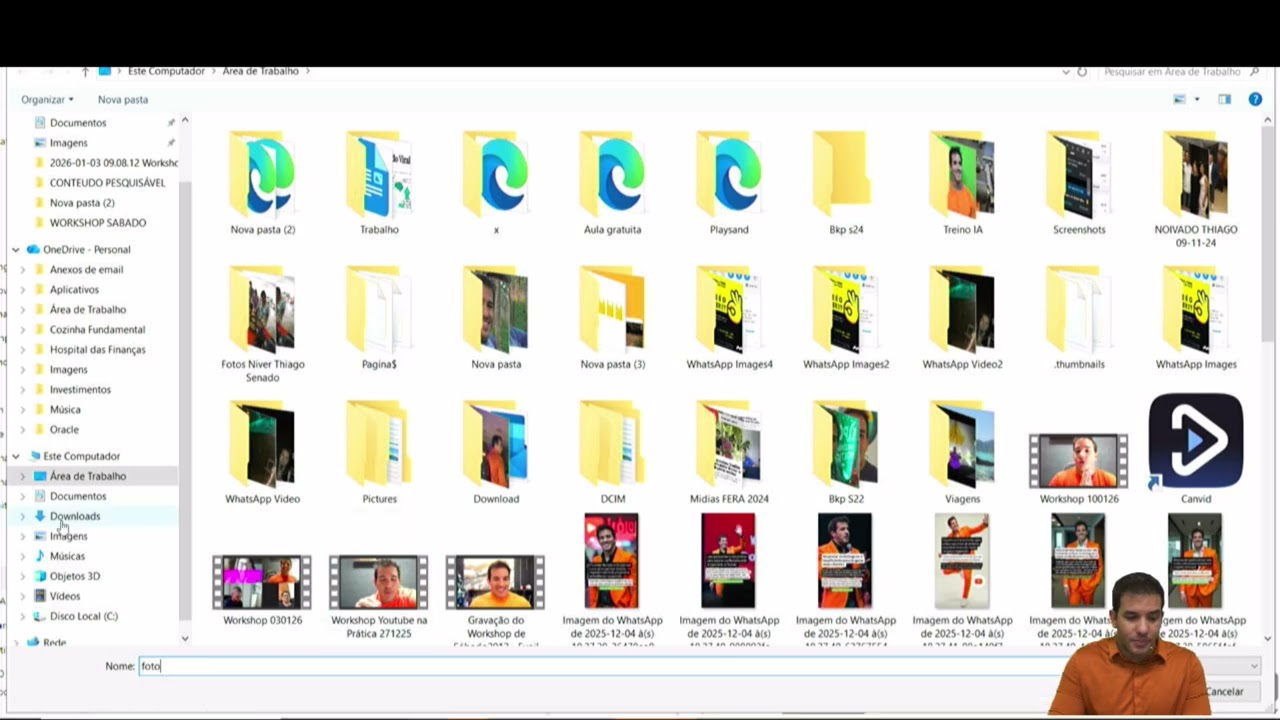Select the NOIVADO THIAGO 09-11-24 folder
This screenshot has width=1280, height=720.
click(1196, 188)
